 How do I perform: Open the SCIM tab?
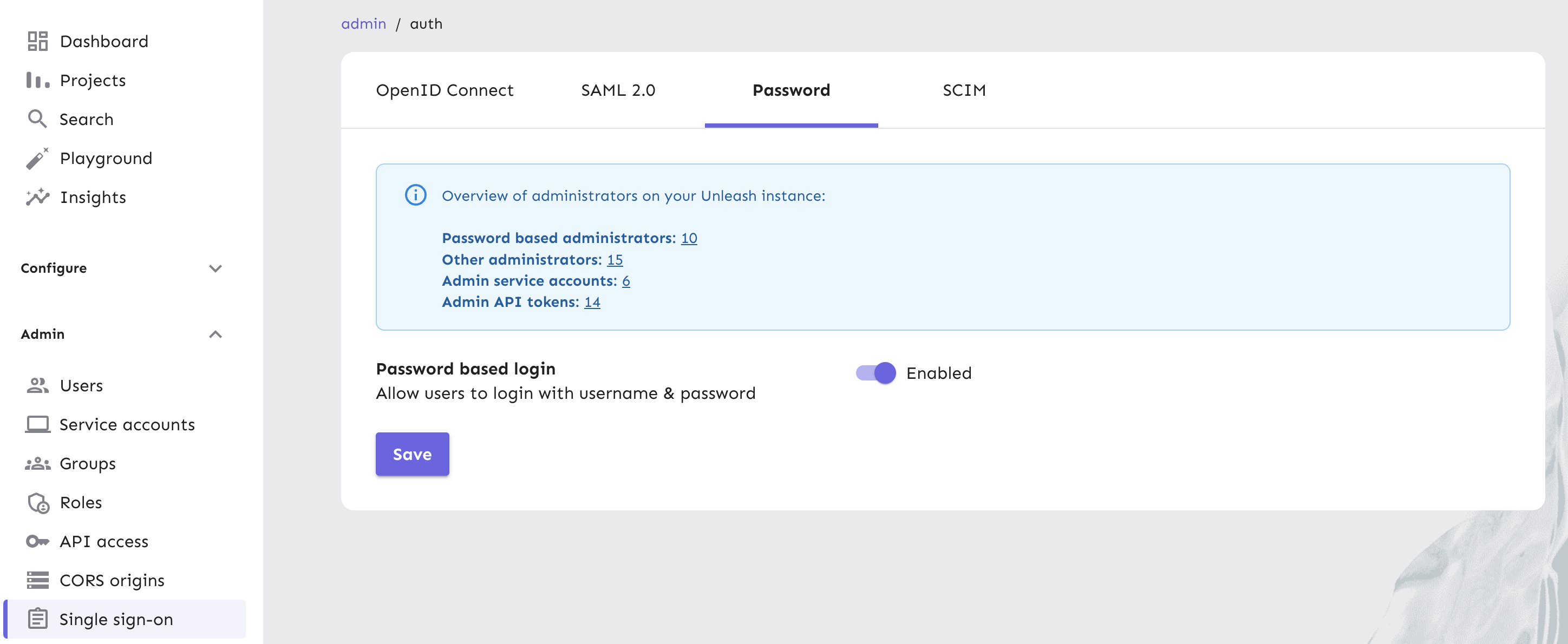coord(964,90)
